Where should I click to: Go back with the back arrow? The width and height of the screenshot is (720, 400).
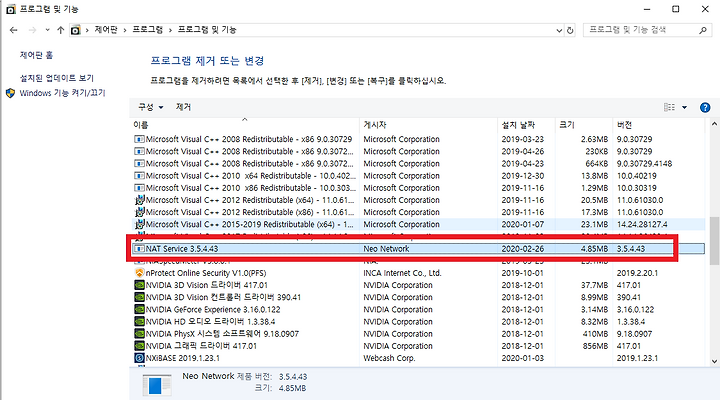coord(13,30)
